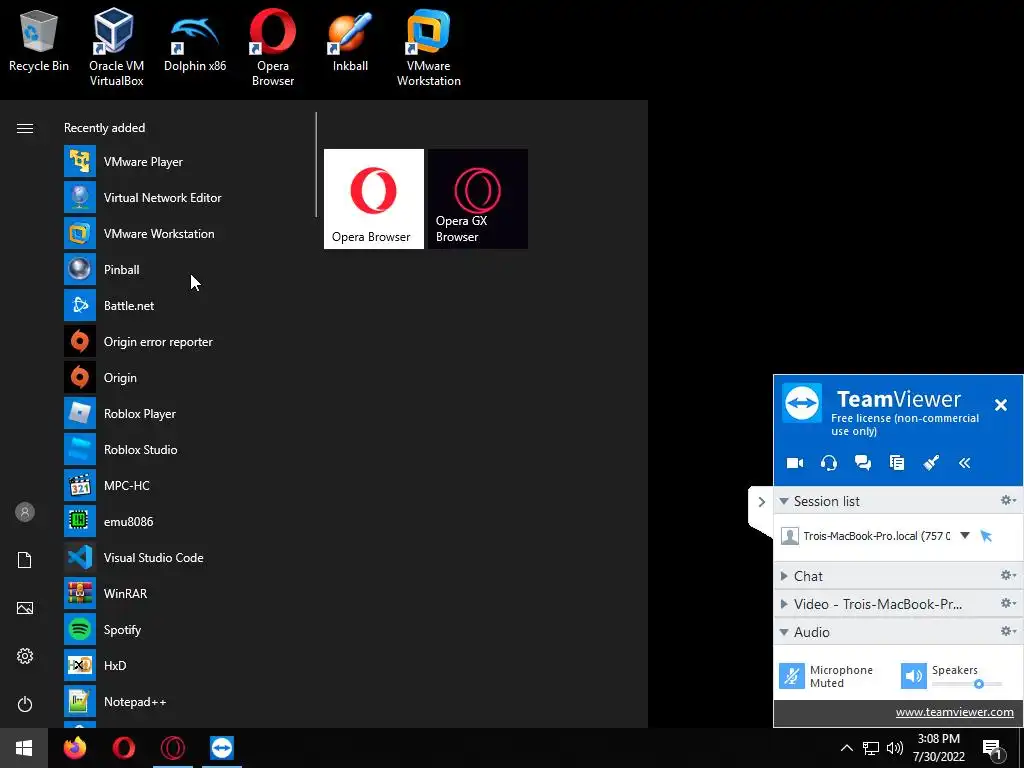Open the Recycle Bin desktop icon
The width and height of the screenshot is (1024, 768).
click(x=39, y=41)
